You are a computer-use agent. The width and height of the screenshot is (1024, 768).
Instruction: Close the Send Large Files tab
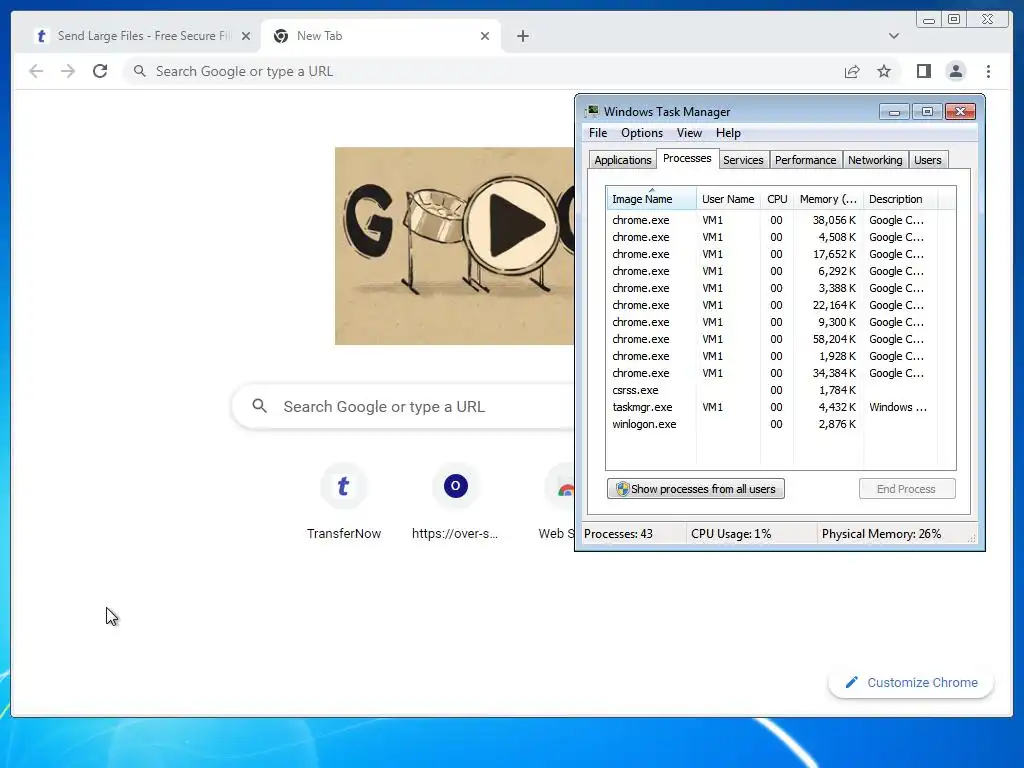pyautogui.click(x=246, y=36)
